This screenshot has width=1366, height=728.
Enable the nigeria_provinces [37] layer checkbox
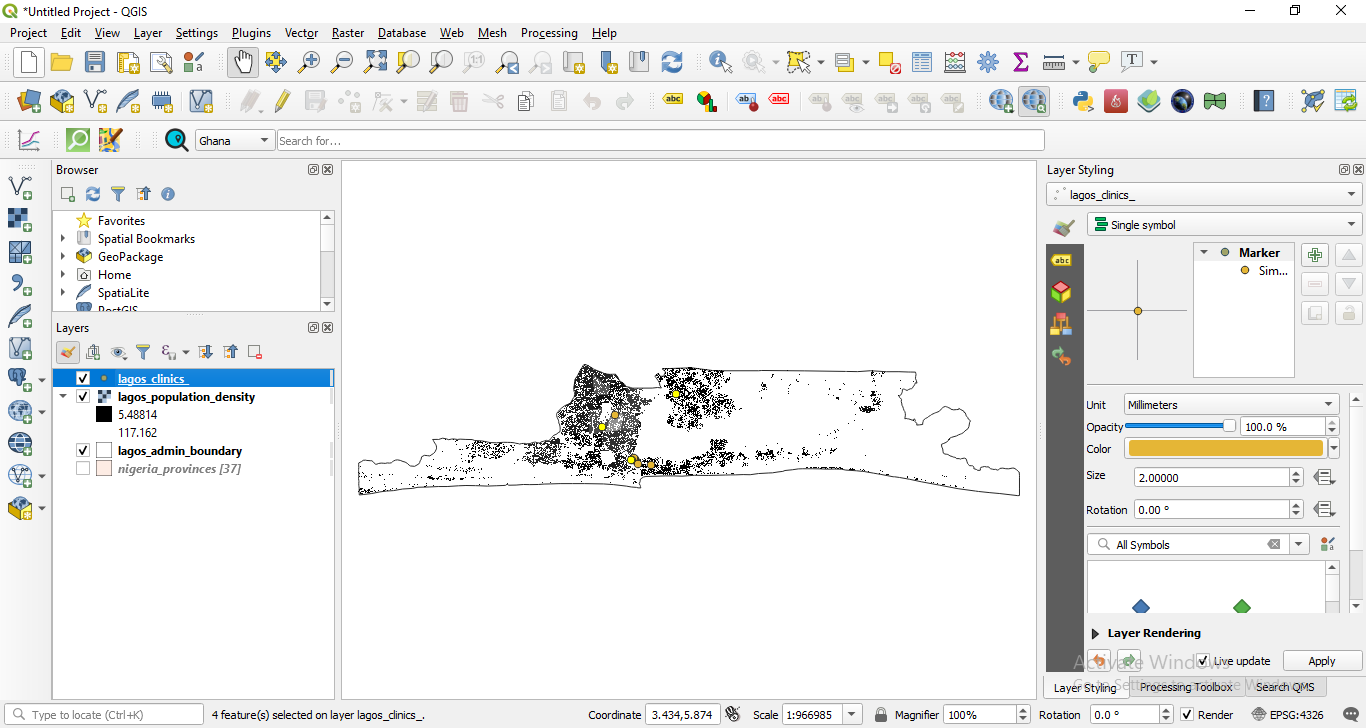(x=83, y=469)
